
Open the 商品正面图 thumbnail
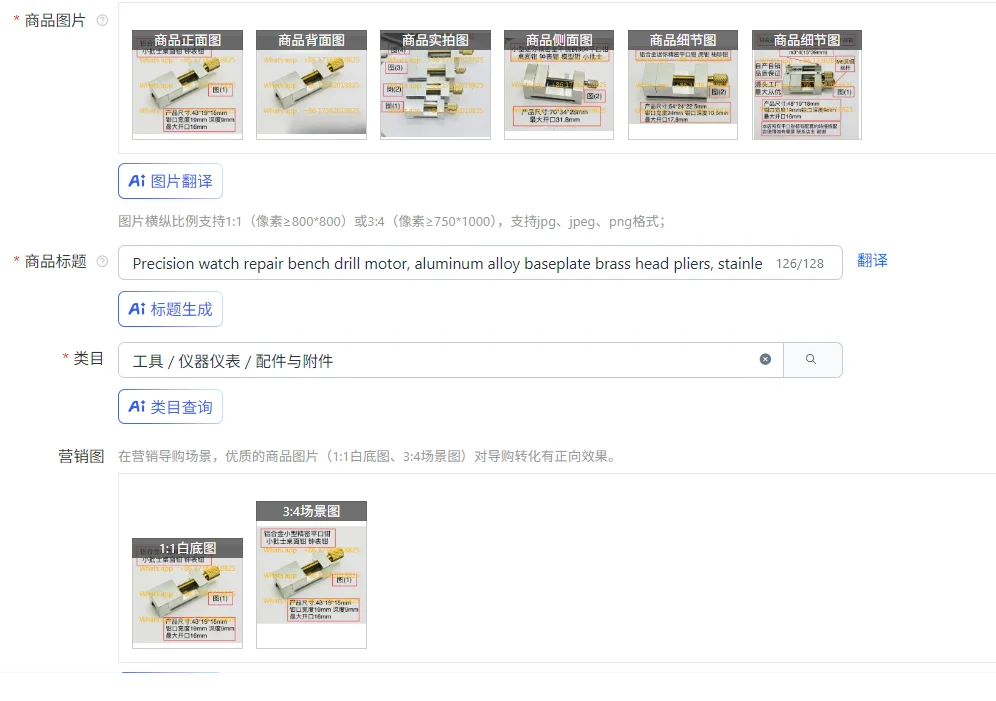click(x=187, y=84)
